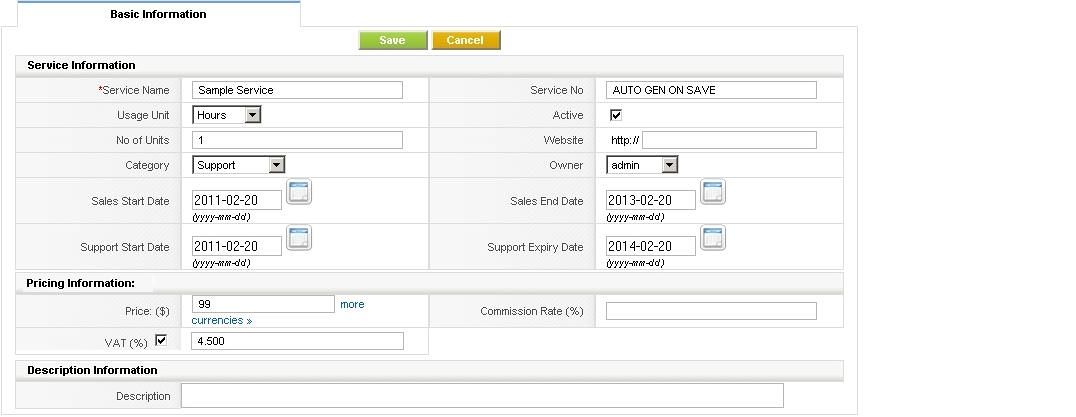Click the Support Expiry Date label
The width and height of the screenshot is (1076, 417).
pyautogui.click(x=535, y=247)
